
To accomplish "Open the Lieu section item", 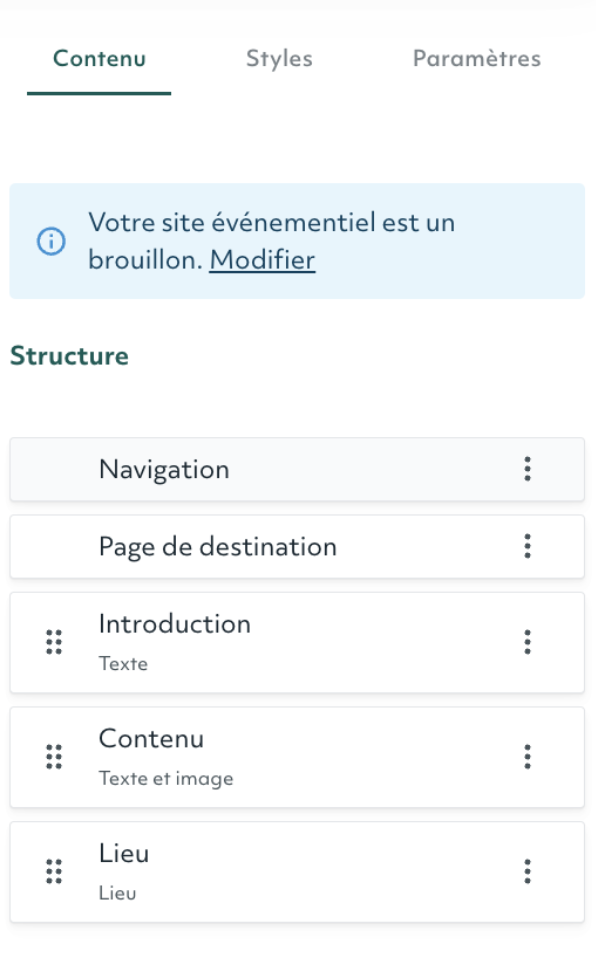I will pos(297,871).
